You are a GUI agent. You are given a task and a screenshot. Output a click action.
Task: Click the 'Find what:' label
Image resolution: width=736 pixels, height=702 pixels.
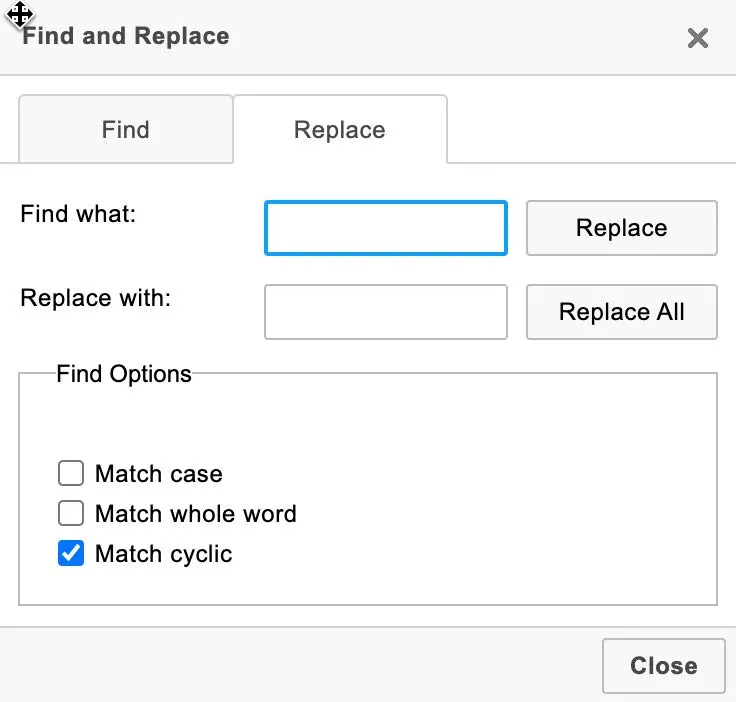78,214
